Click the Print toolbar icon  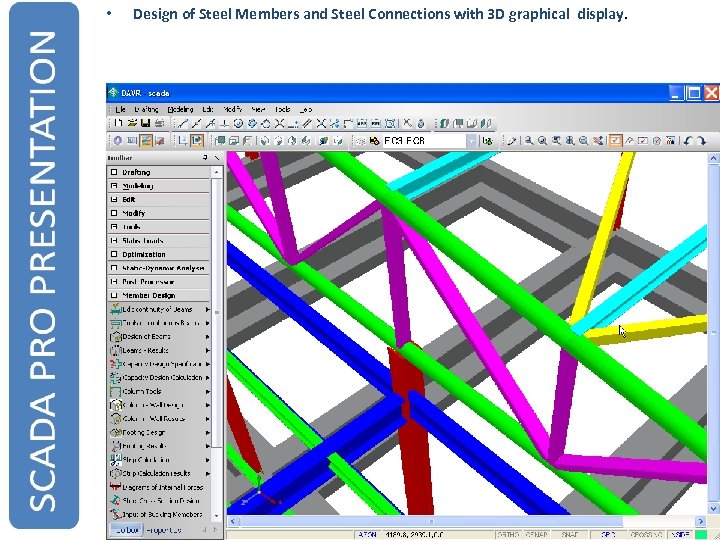pos(159,123)
